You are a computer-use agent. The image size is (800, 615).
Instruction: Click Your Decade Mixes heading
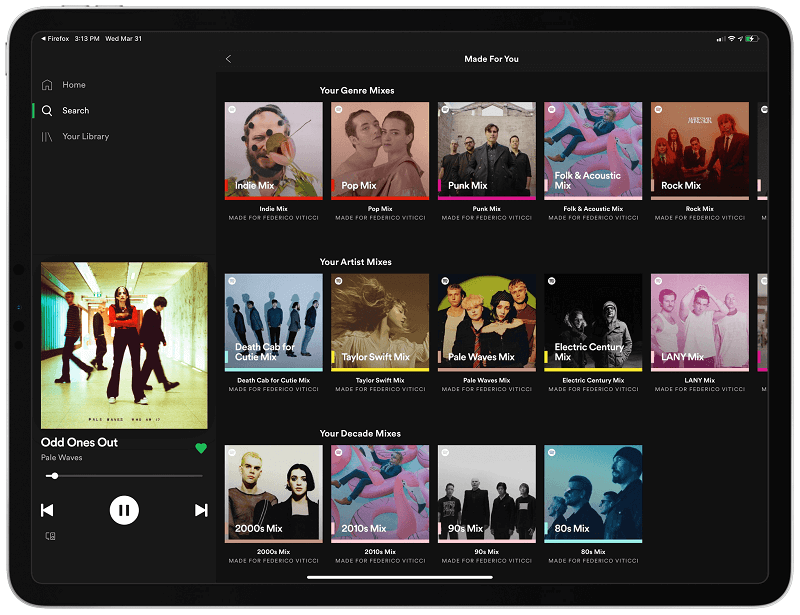click(x=360, y=433)
